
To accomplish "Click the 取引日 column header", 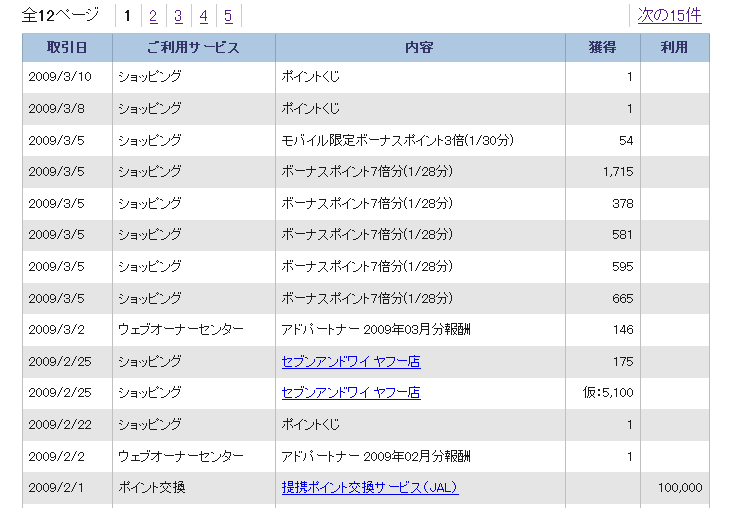I will click(67, 47).
